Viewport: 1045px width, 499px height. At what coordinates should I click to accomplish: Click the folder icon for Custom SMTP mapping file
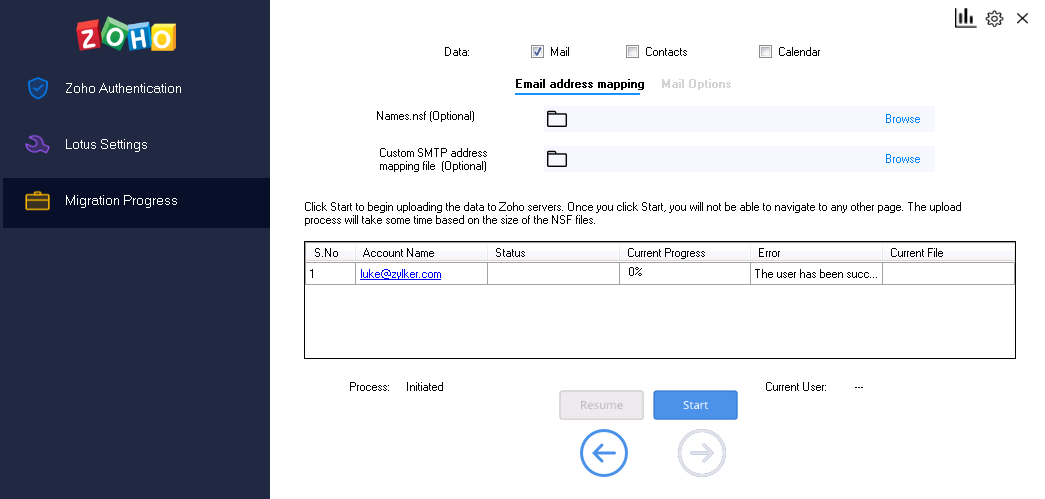tap(556, 159)
